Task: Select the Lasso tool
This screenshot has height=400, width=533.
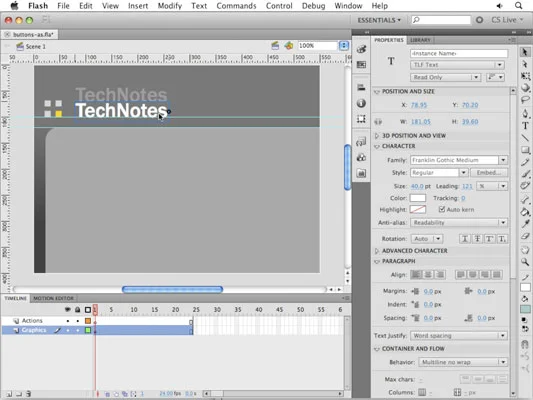Action: [525, 100]
